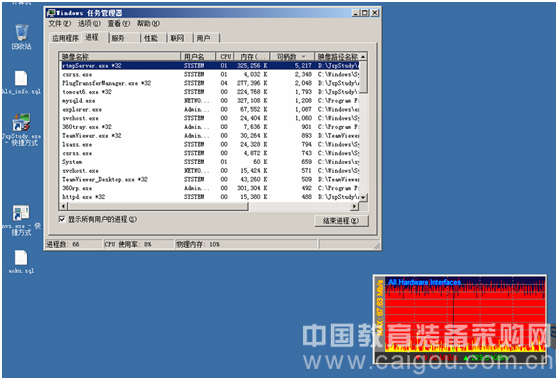Select the FlugTransferManager.exe *32 process
Screen dimensions: 558x380
(x=210, y=83)
